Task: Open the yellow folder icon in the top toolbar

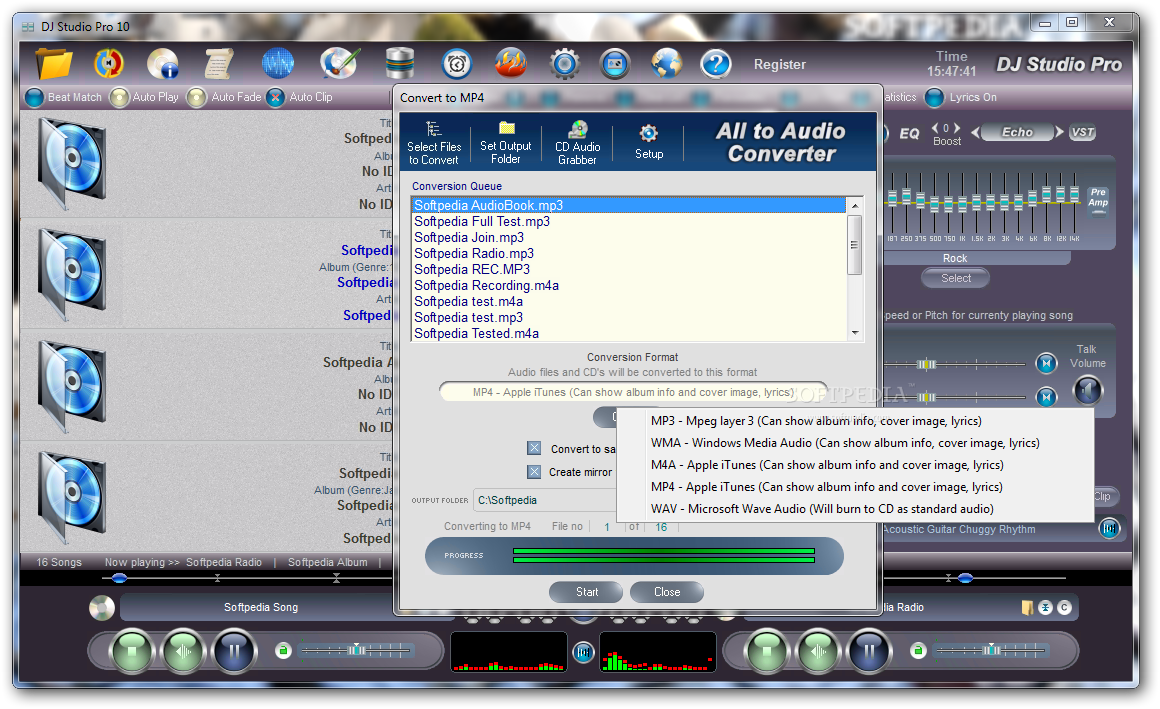Action: pyautogui.click(x=55, y=64)
